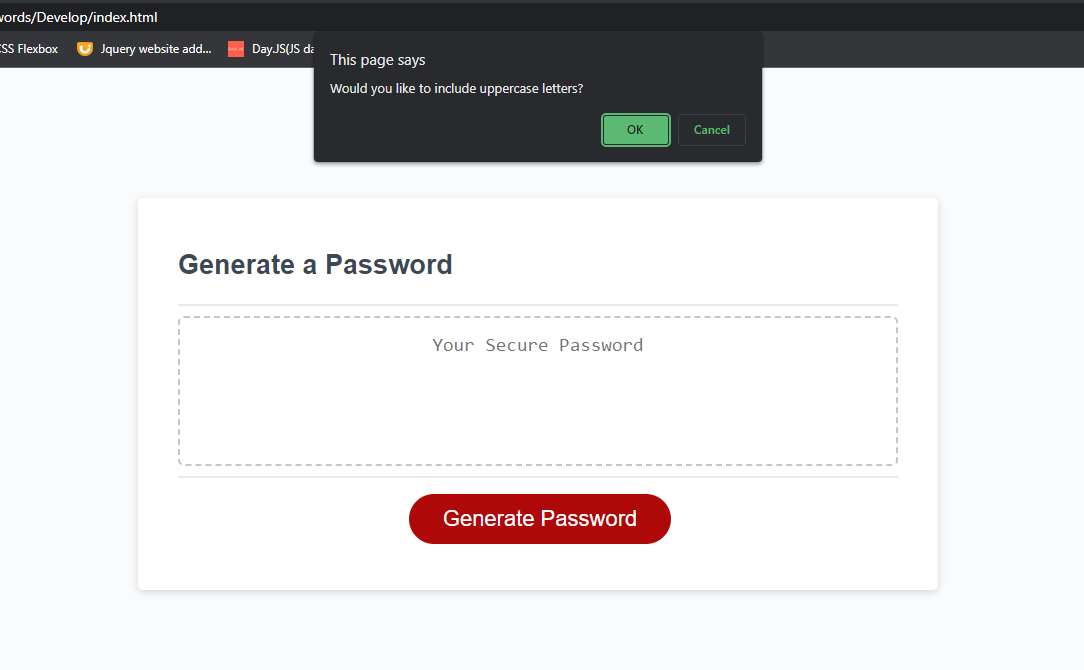
Task: Click the Generate a Password heading
Action: 315,264
